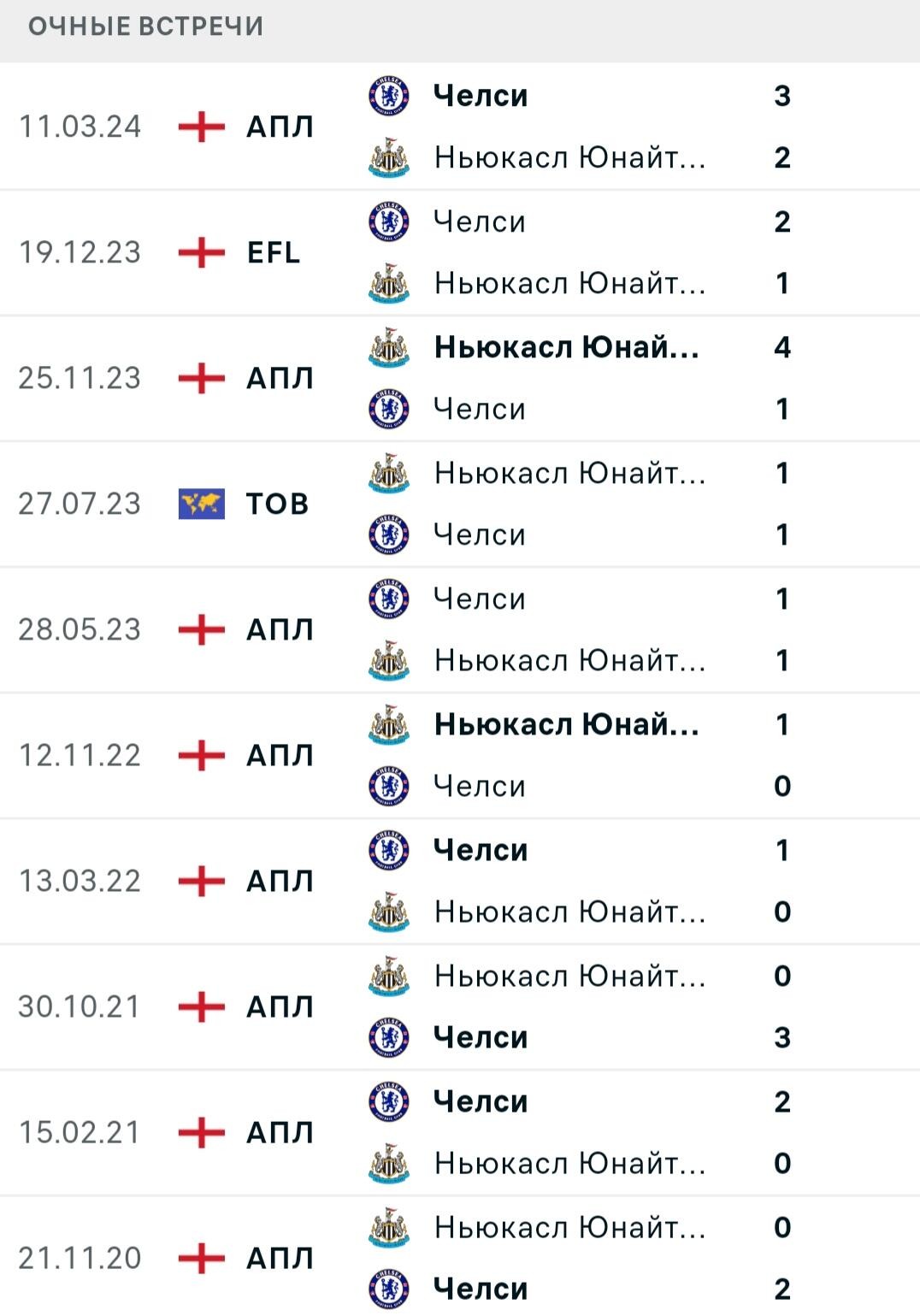Viewport: 920px width, 1316px height.
Task: Click Newcastle crest in 11.03.24 match
Action: point(389,157)
